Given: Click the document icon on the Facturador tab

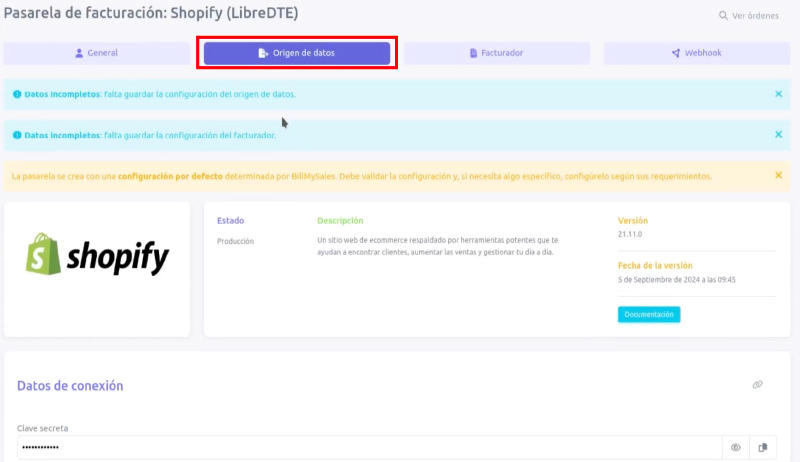Looking at the screenshot, I should tap(473, 53).
